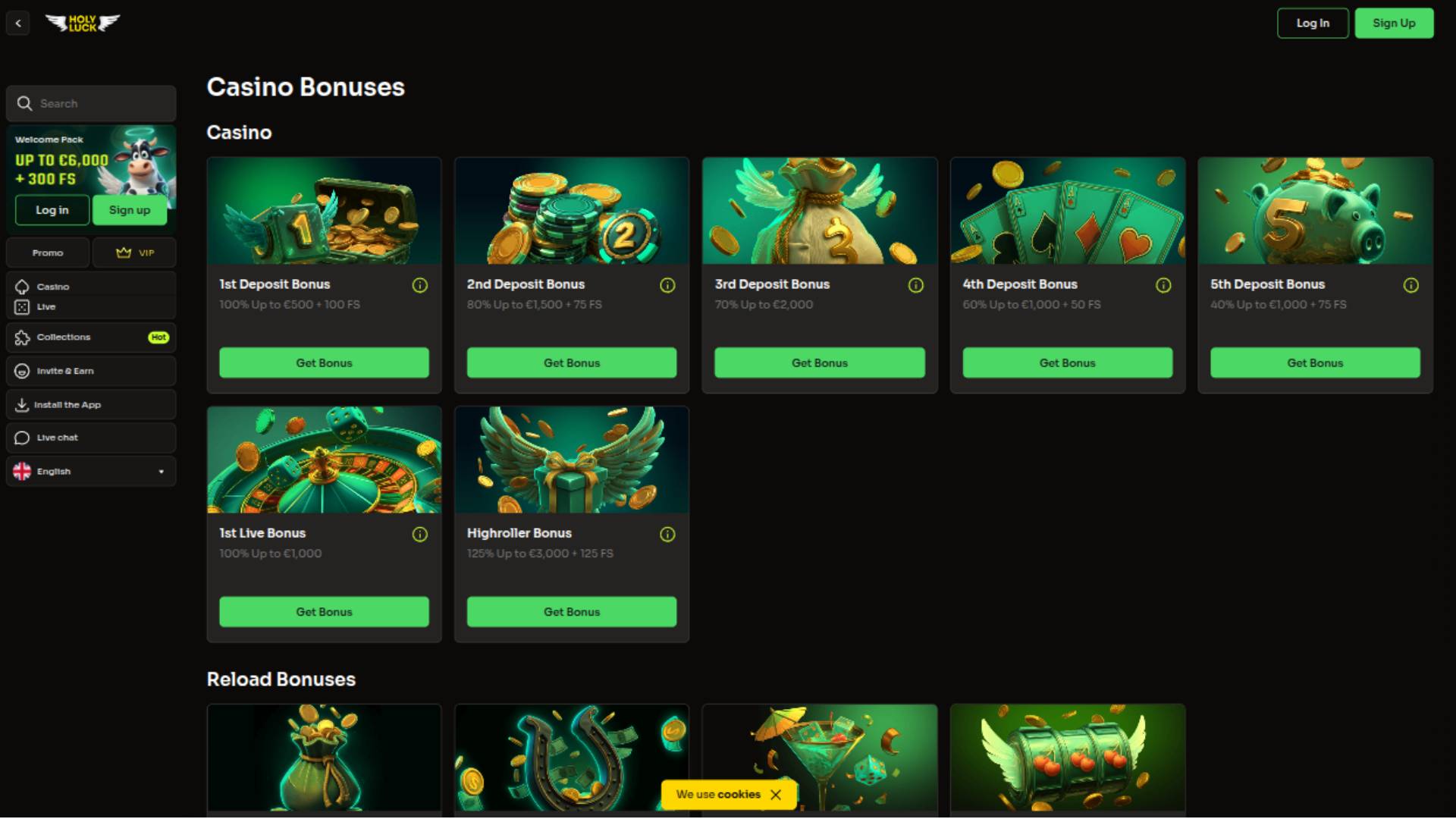Open Live chat from the sidebar
1456x819 pixels.
91,438
